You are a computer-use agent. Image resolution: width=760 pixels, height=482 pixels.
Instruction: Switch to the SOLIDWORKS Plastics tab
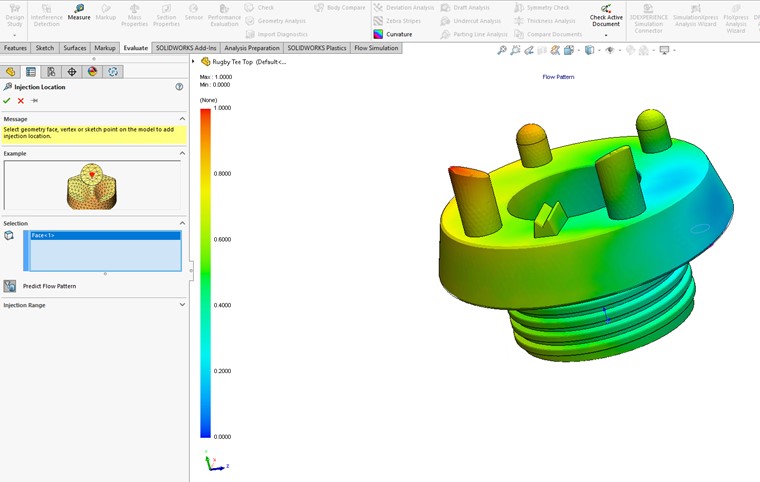[317, 48]
